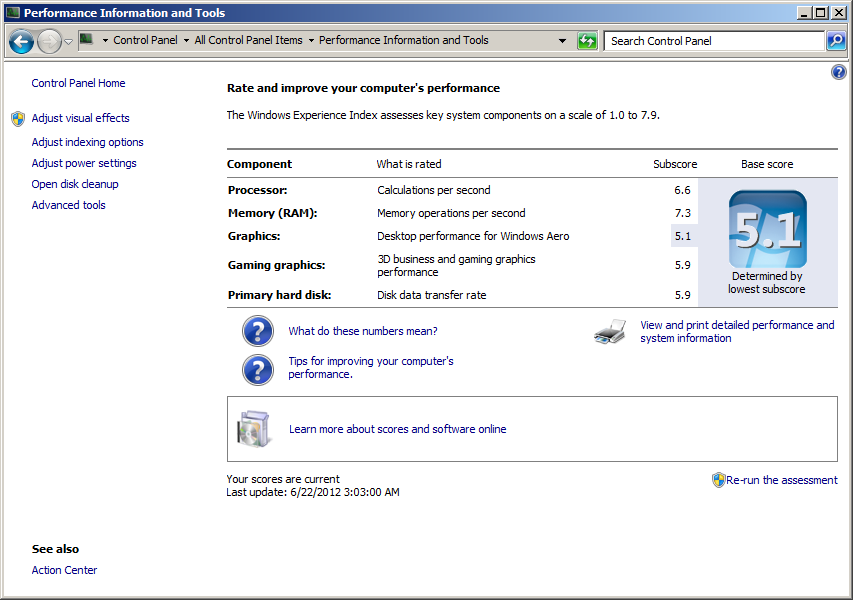Image resolution: width=853 pixels, height=600 pixels.
Task: Re-run the assessment
Action: 782,480
